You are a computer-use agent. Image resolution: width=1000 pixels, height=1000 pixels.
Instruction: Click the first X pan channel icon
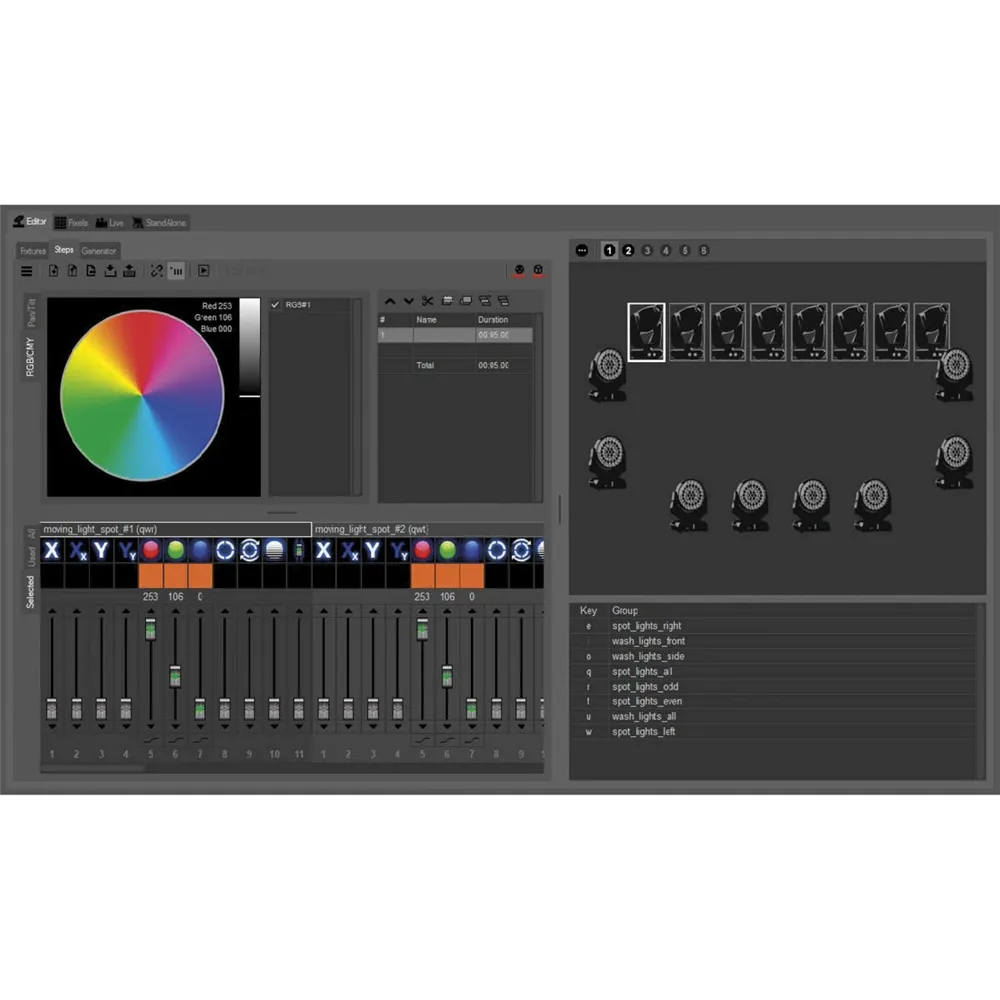pyautogui.click(x=52, y=550)
